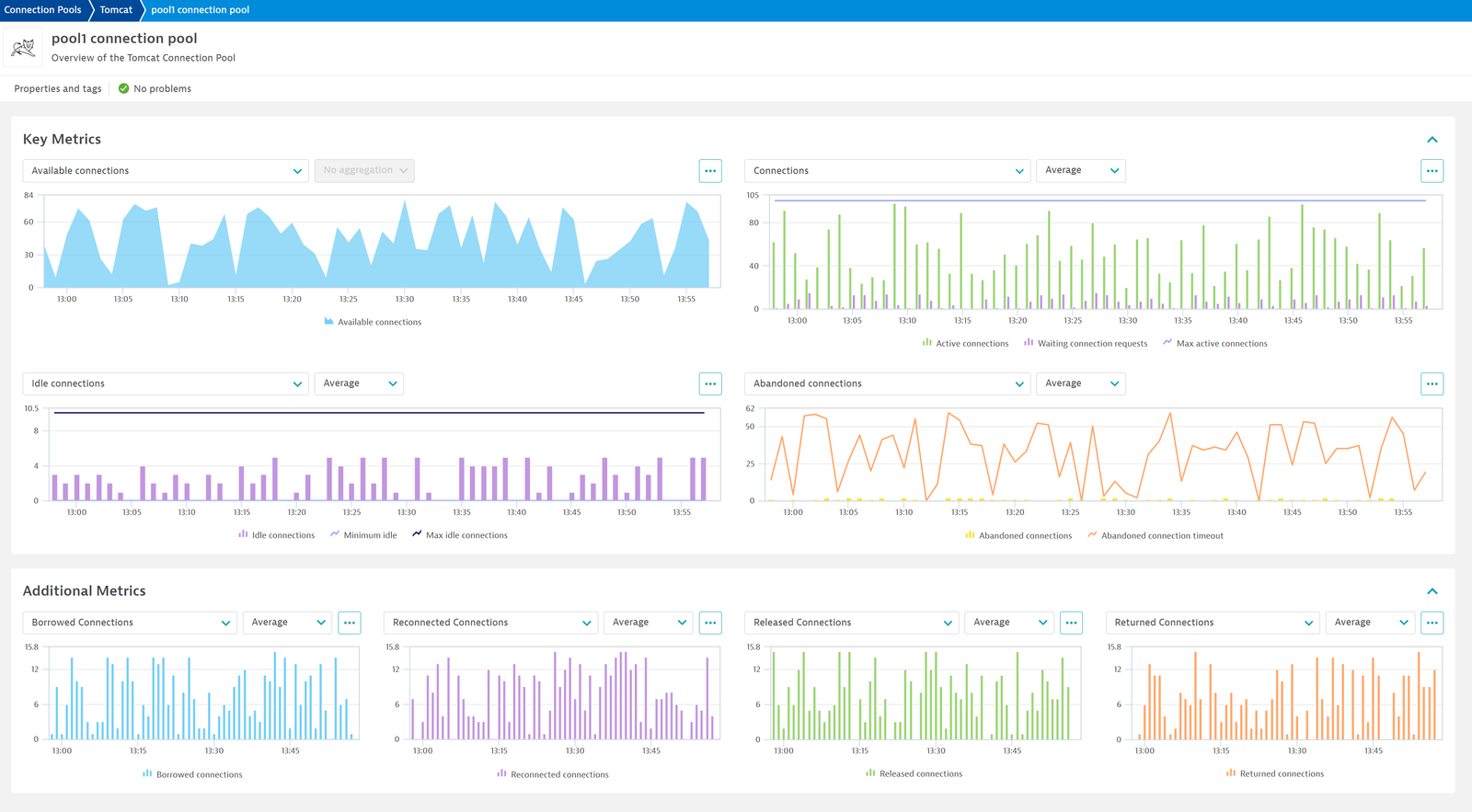Open Properties and tags

tap(58, 88)
